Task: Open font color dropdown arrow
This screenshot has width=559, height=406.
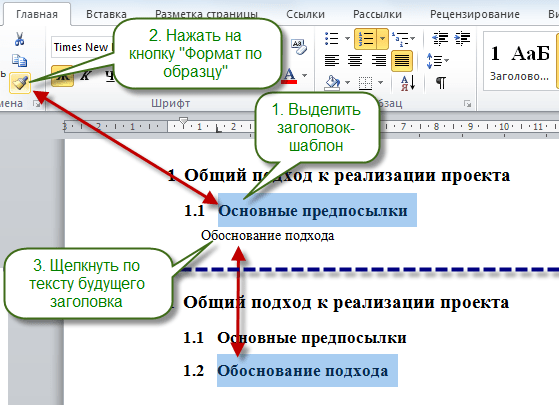Action: tap(305, 76)
